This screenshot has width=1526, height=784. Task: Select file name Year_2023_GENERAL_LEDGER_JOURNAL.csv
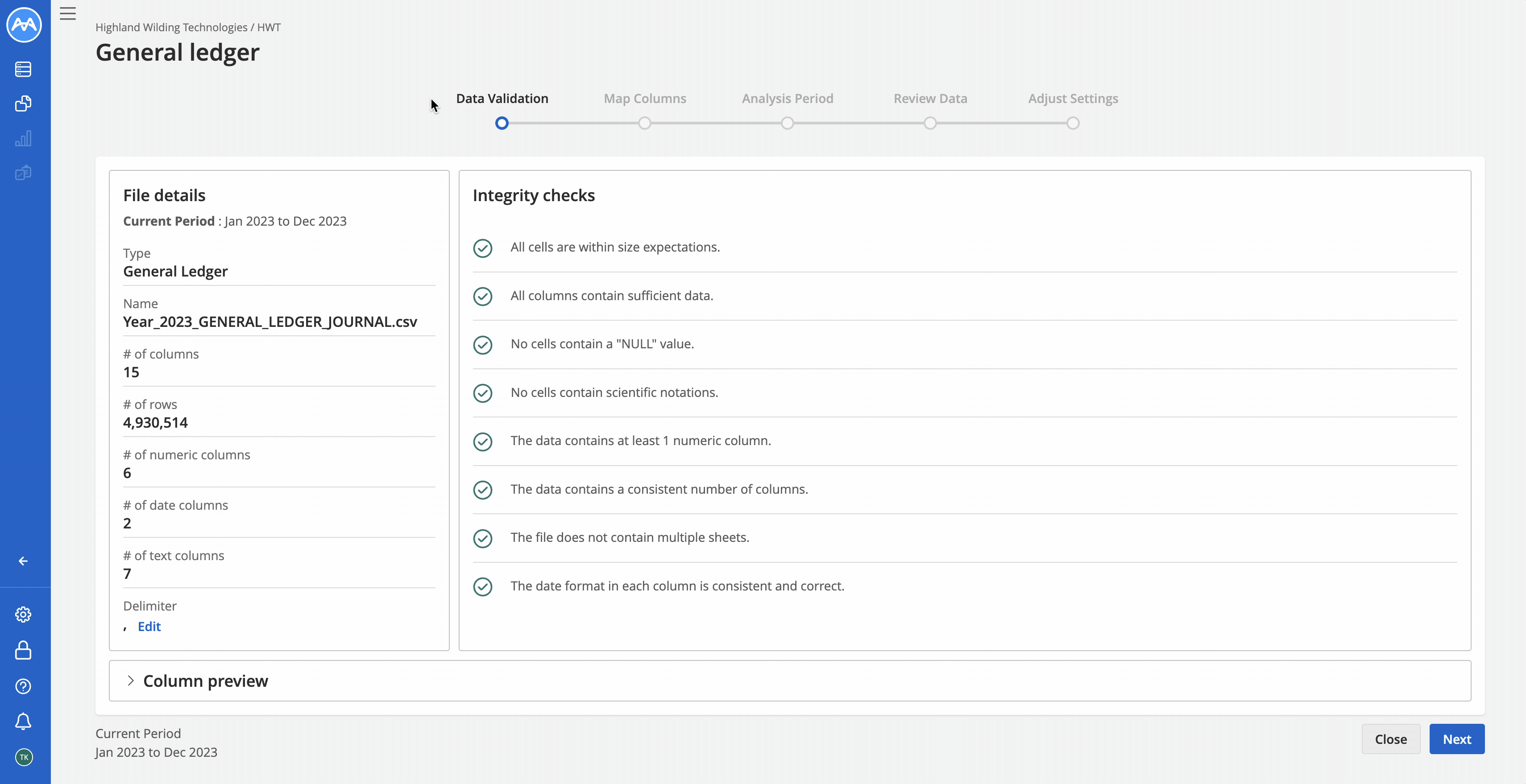coord(270,322)
